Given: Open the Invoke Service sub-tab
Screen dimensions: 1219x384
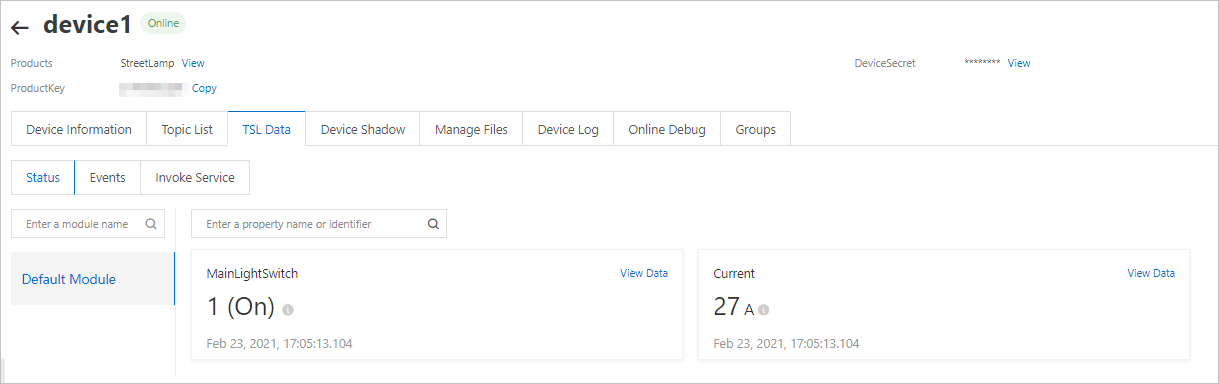Looking at the screenshot, I should 195,177.
